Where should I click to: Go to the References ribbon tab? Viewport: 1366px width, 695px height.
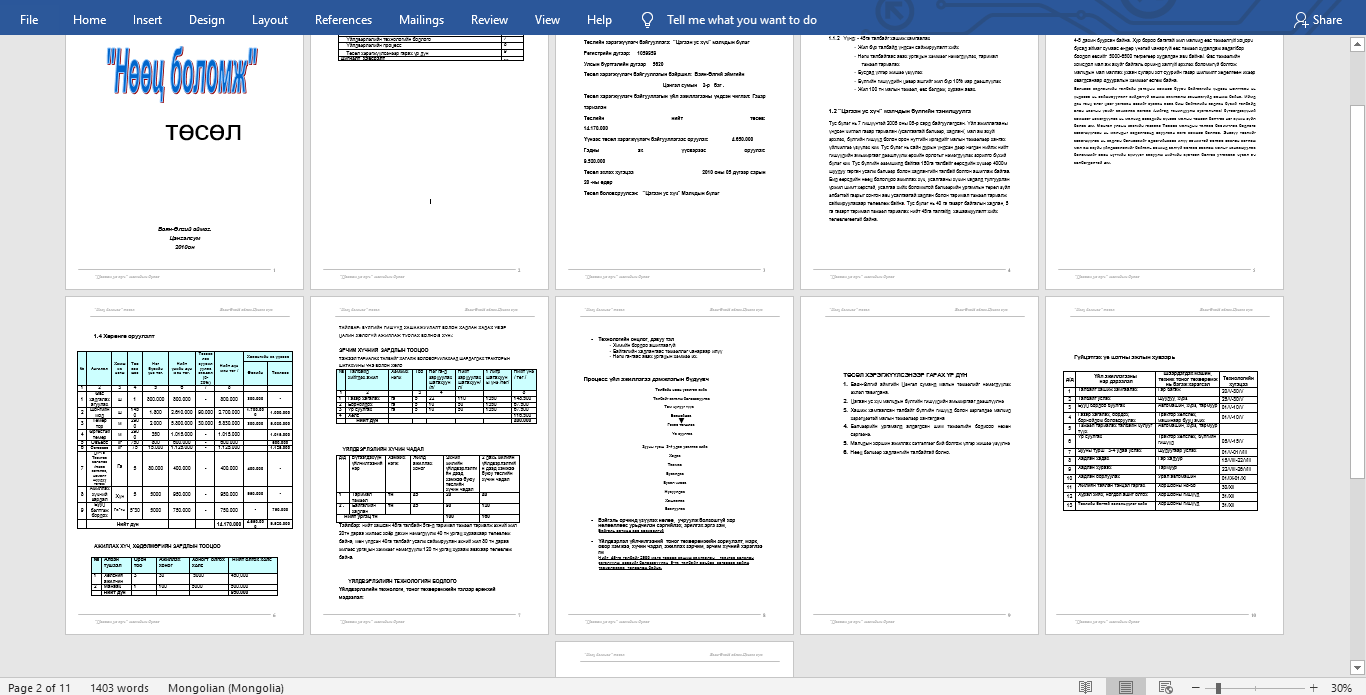343,19
